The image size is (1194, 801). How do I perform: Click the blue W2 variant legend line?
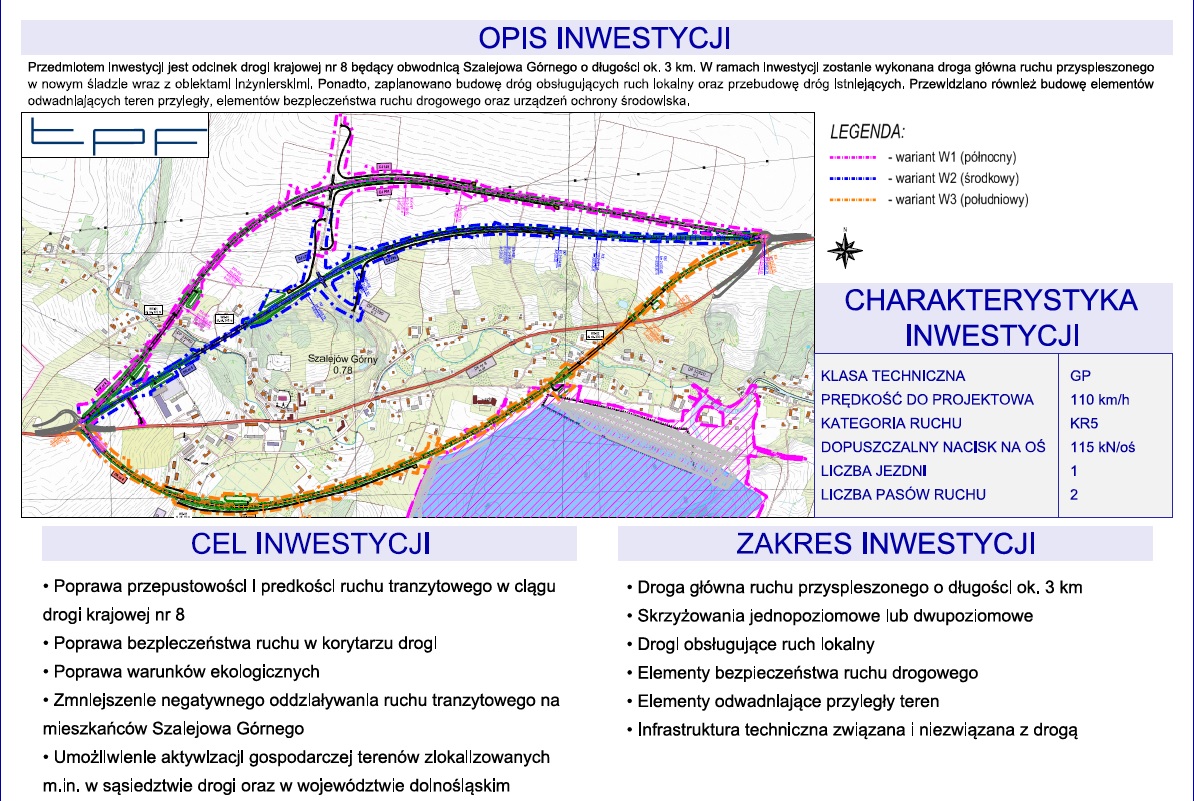coord(853,179)
